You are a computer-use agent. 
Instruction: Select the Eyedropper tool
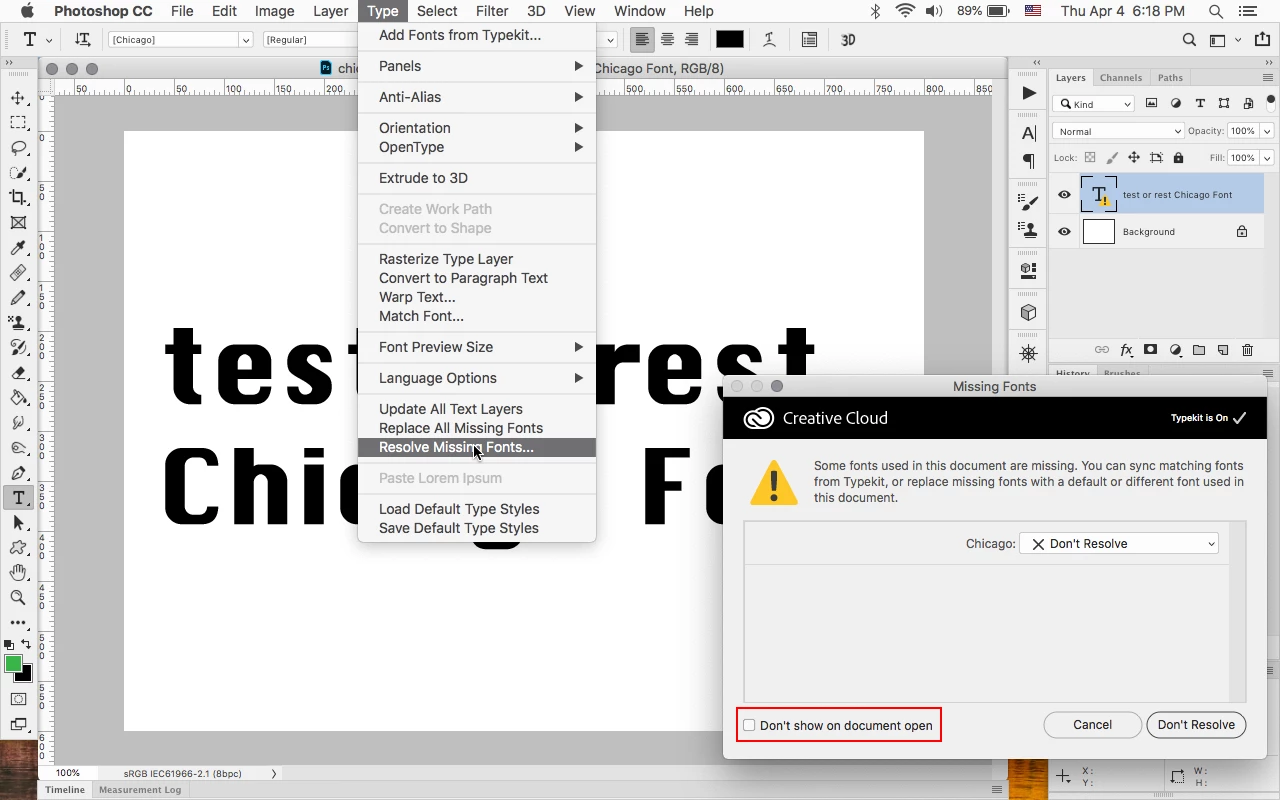point(18,248)
